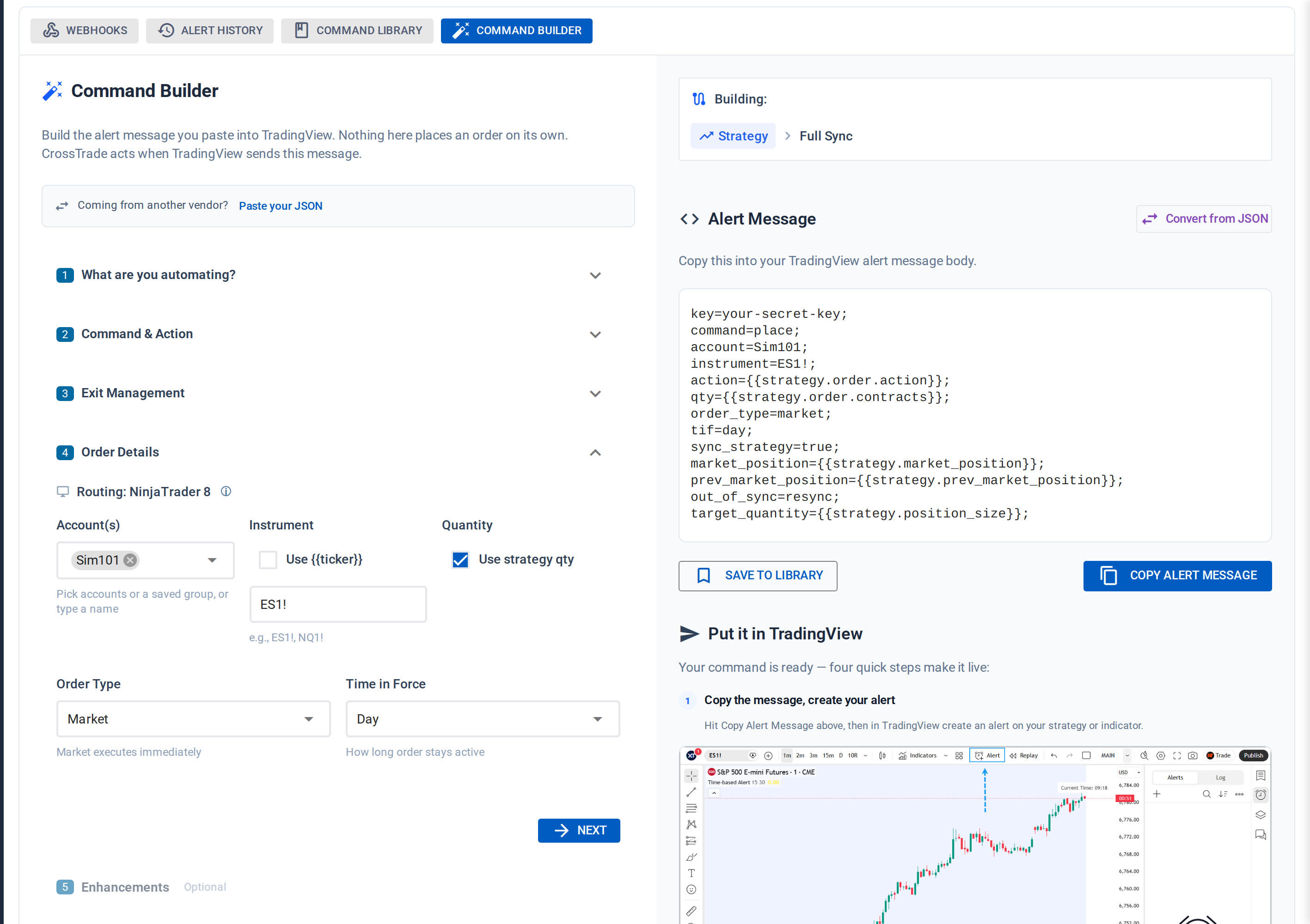Click Copy Alert Message button

pos(1177,576)
